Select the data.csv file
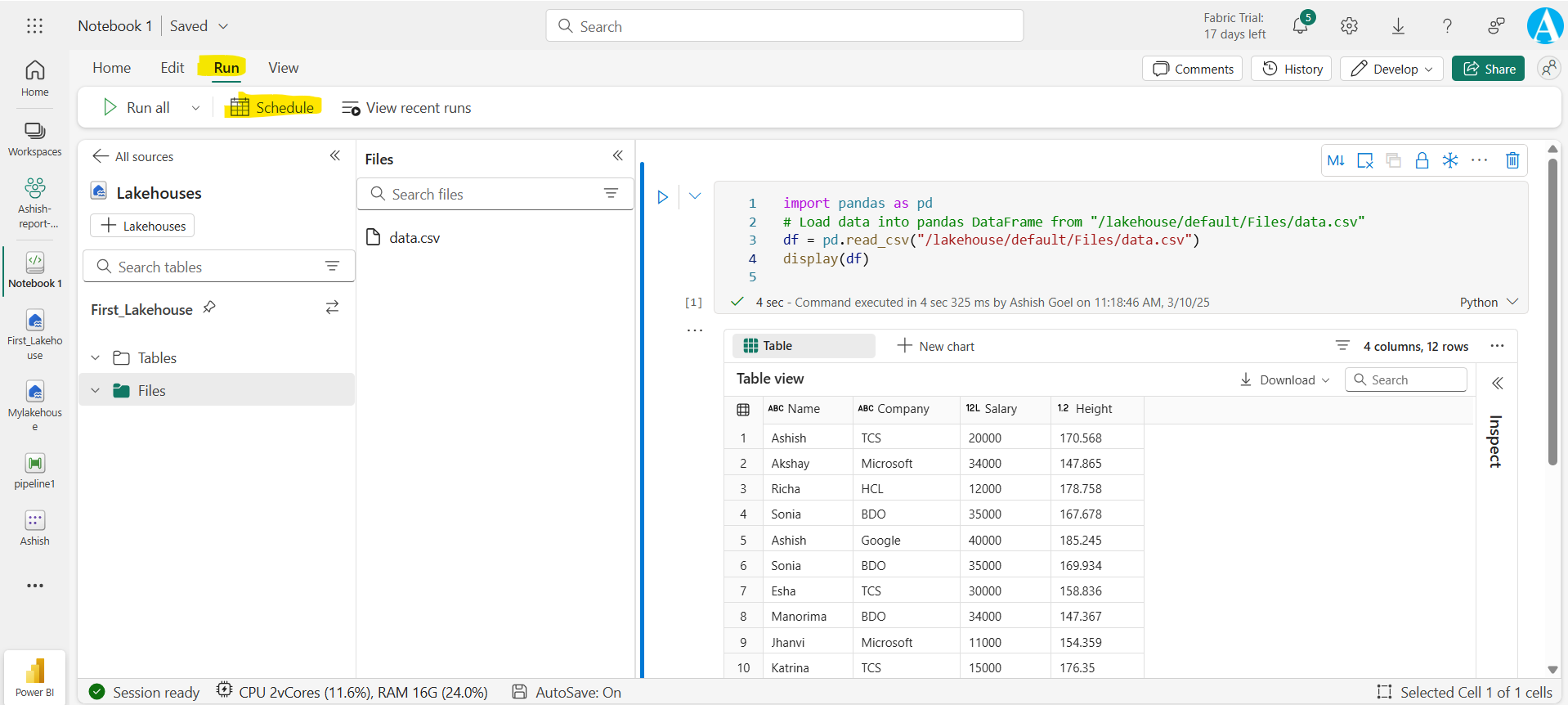 point(414,238)
